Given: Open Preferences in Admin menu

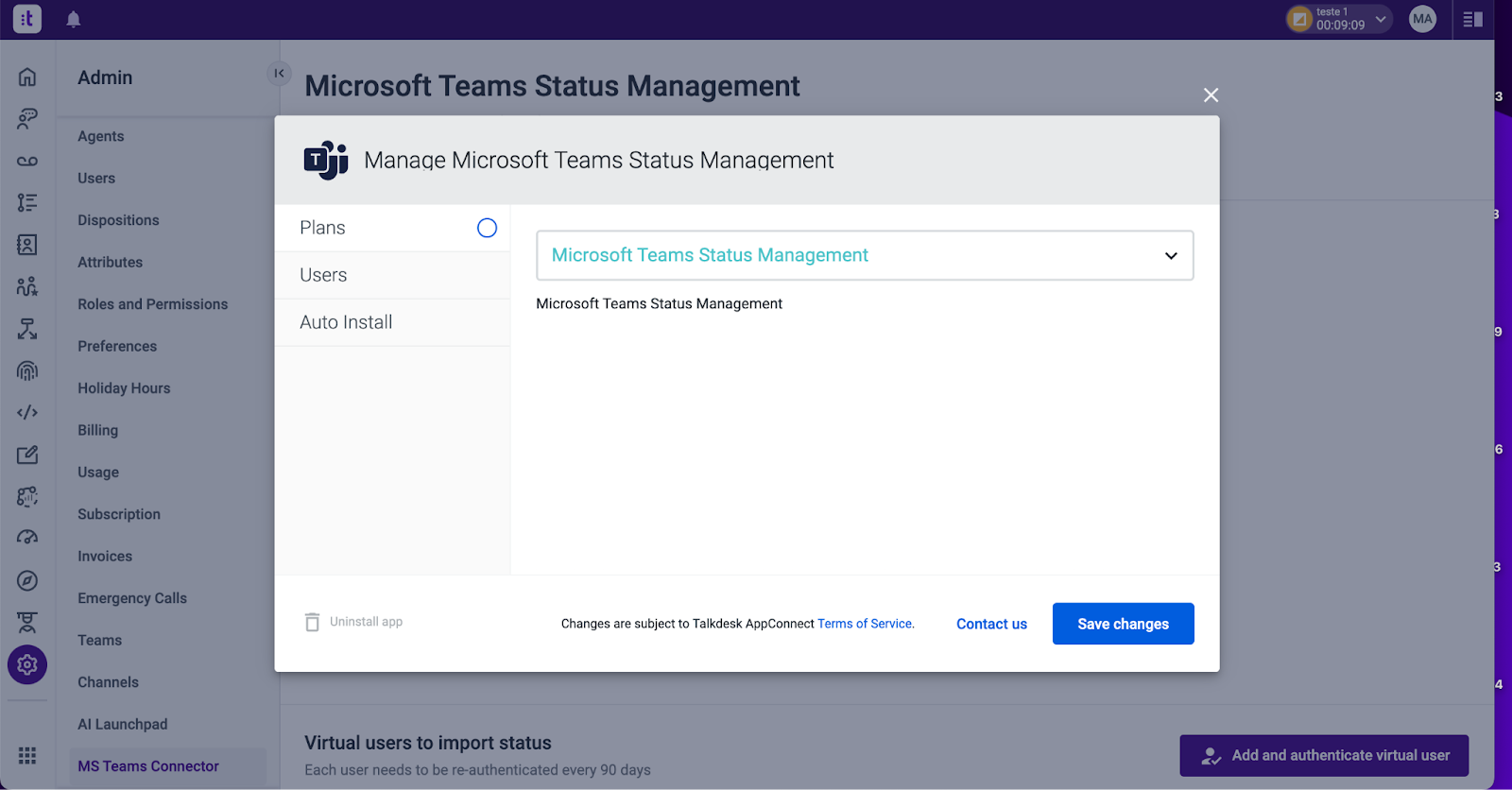Looking at the screenshot, I should 117,346.
